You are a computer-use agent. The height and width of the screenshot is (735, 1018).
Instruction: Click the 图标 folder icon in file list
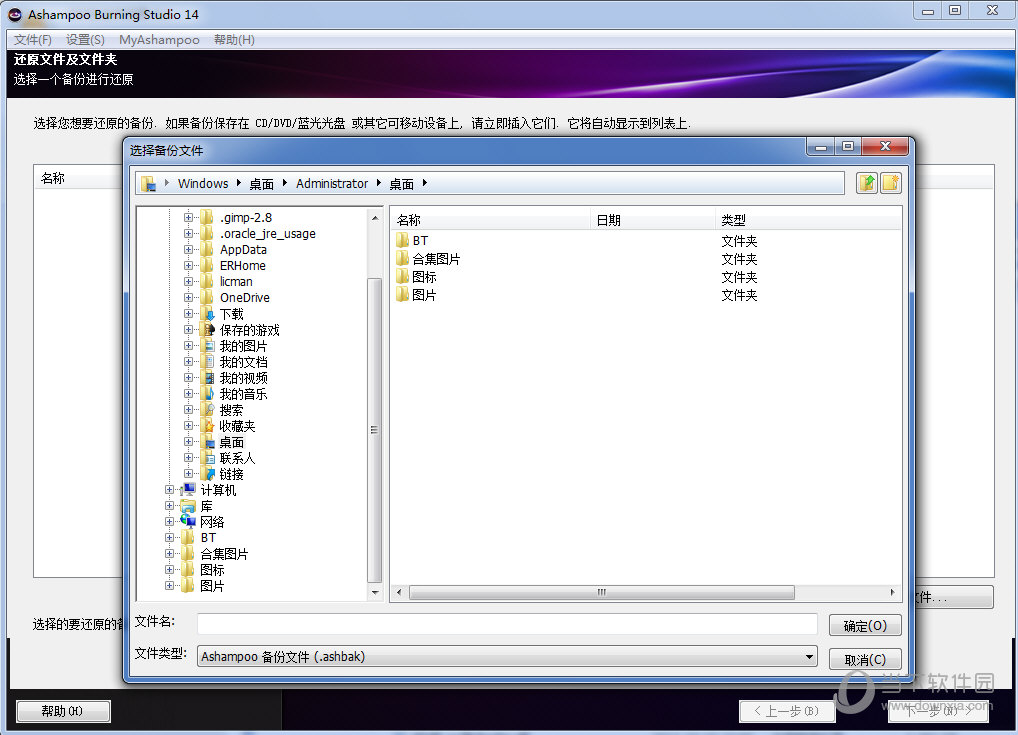point(402,277)
